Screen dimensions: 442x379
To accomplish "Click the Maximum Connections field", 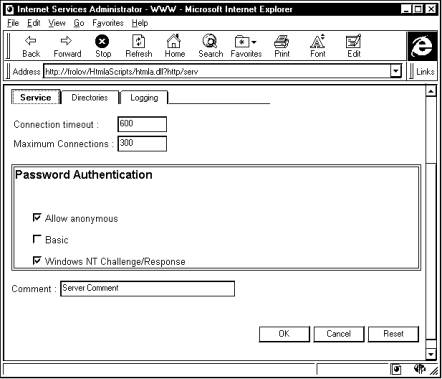I will tap(142, 144).
